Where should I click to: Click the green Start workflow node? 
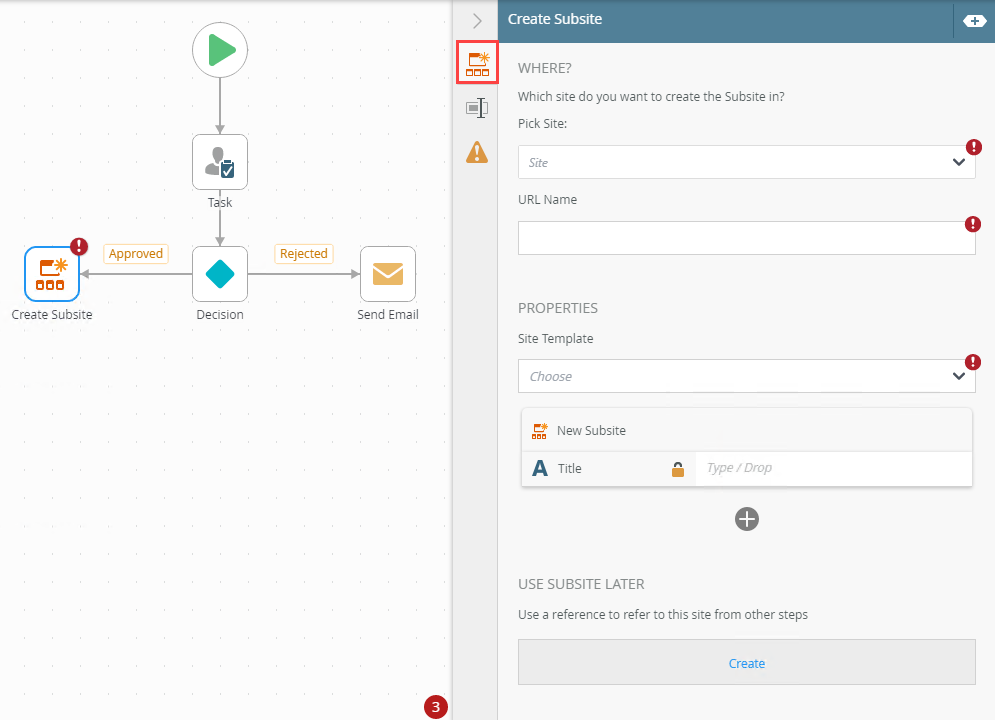coord(220,49)
